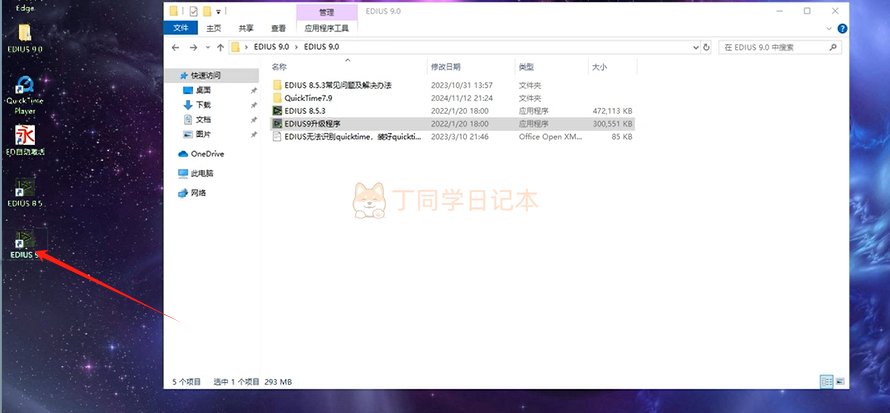Select the EDIUS 9.0 desktop folder
Screen dimensions: 890x413
point(24,34)
